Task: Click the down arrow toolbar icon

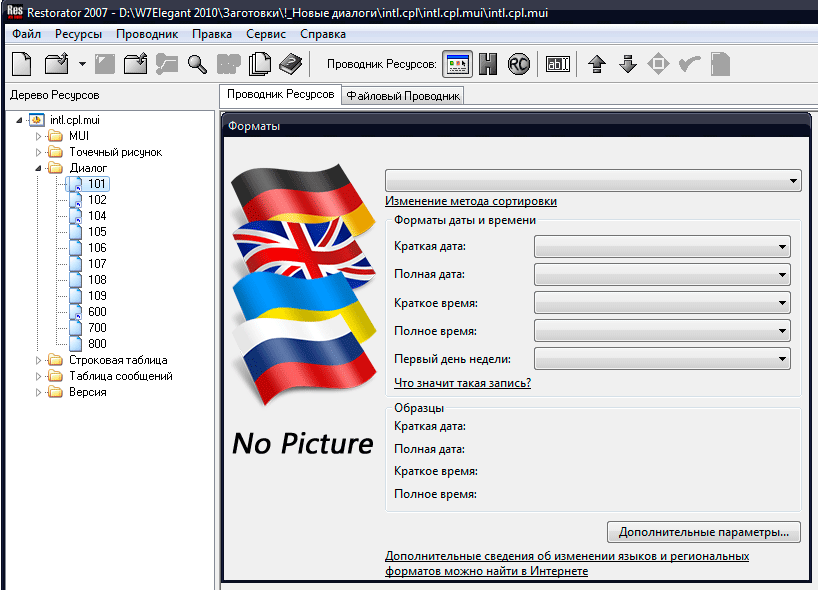Action: click(x=628, y=64)
